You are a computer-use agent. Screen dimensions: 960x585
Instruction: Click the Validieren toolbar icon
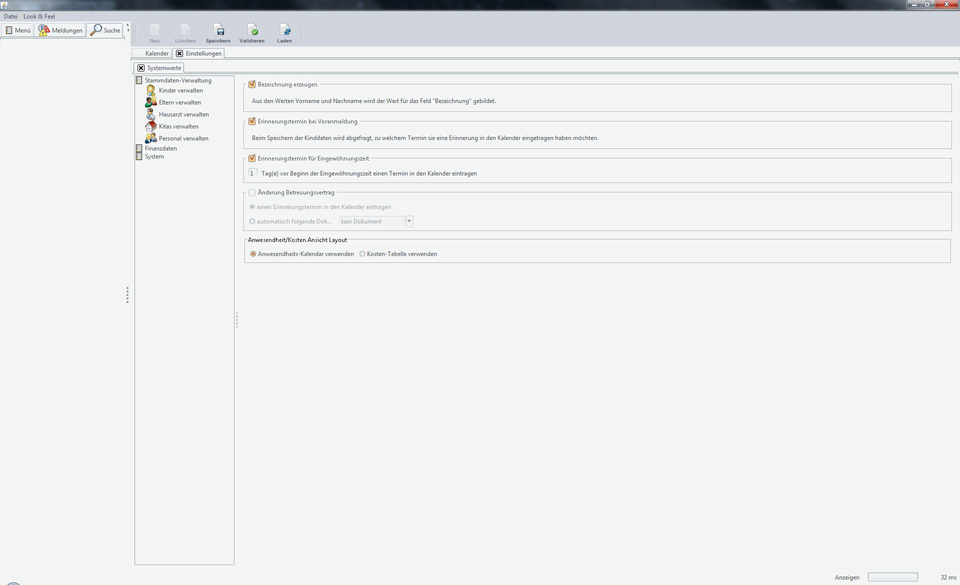252,29
